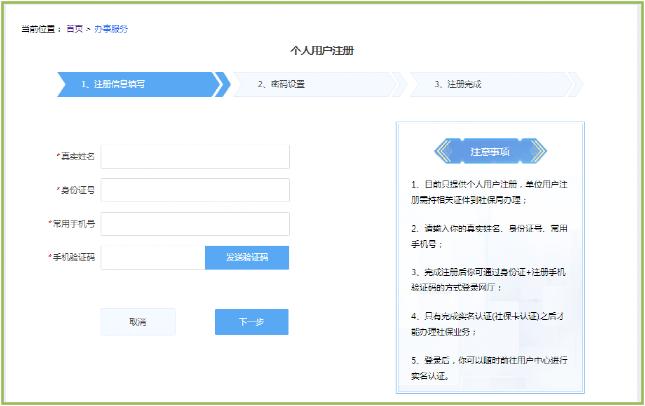Click the 手机验证码 input box
The width and height of the screenshot is (645, 406).
pyautogui.click(x=152, y=257)
